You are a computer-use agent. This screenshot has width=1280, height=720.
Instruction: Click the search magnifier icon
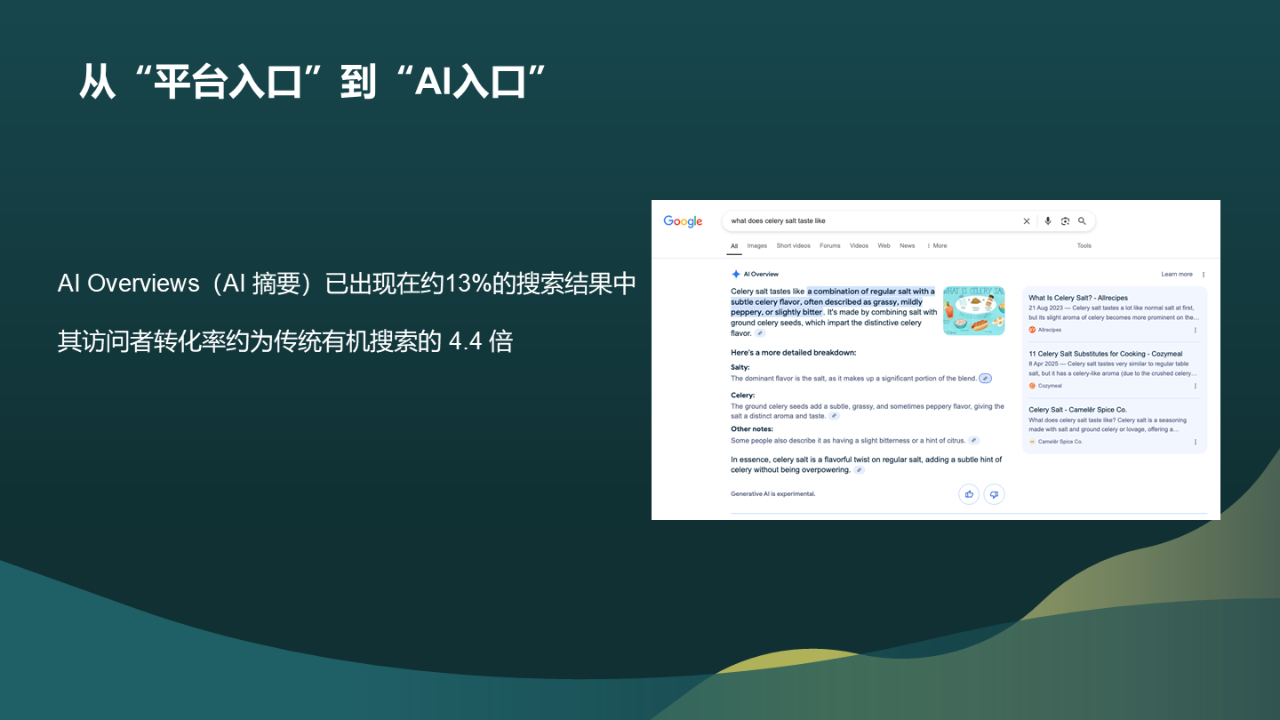1082,220
